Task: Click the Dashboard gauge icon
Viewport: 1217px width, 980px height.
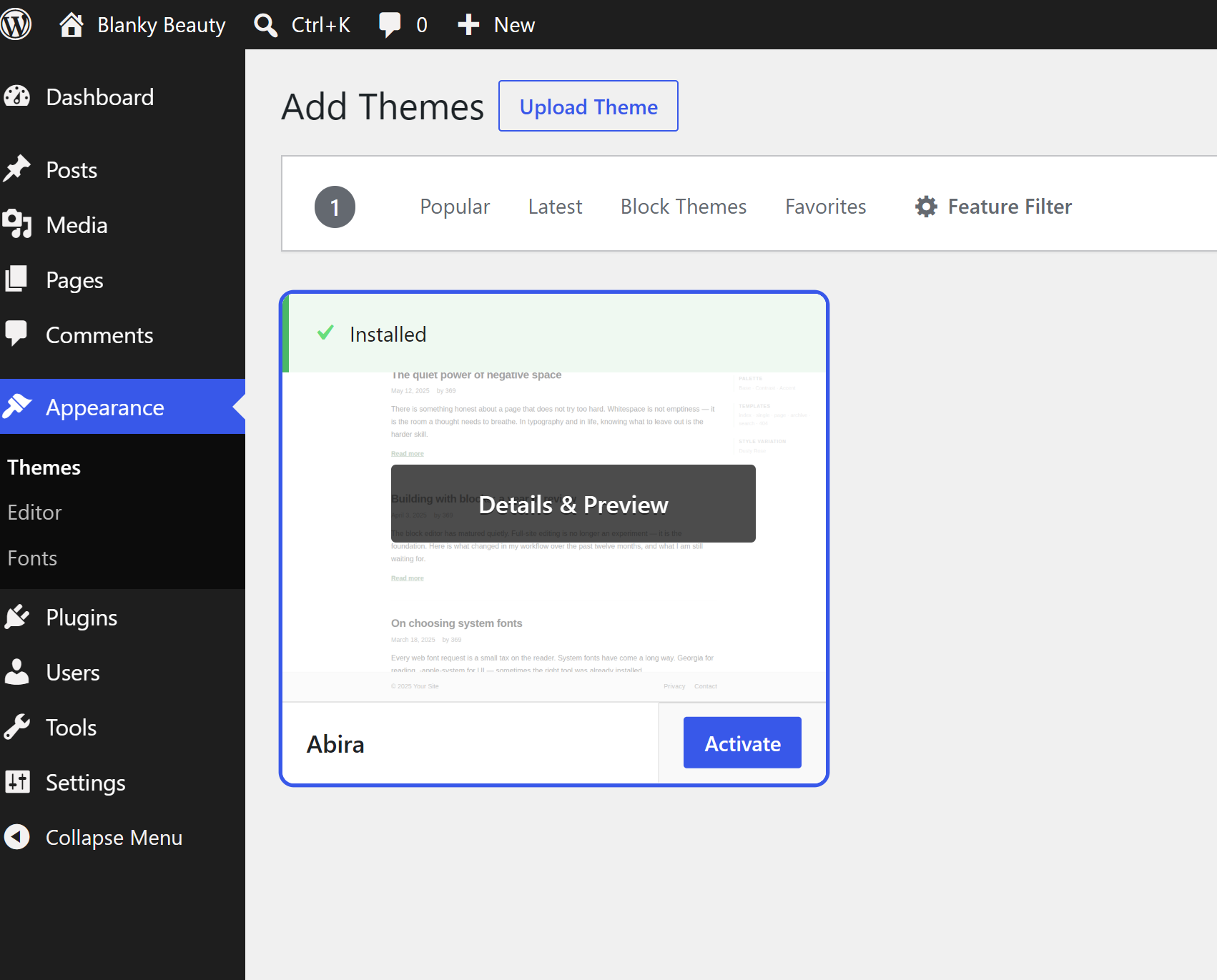Action: [x=17, y=96]
